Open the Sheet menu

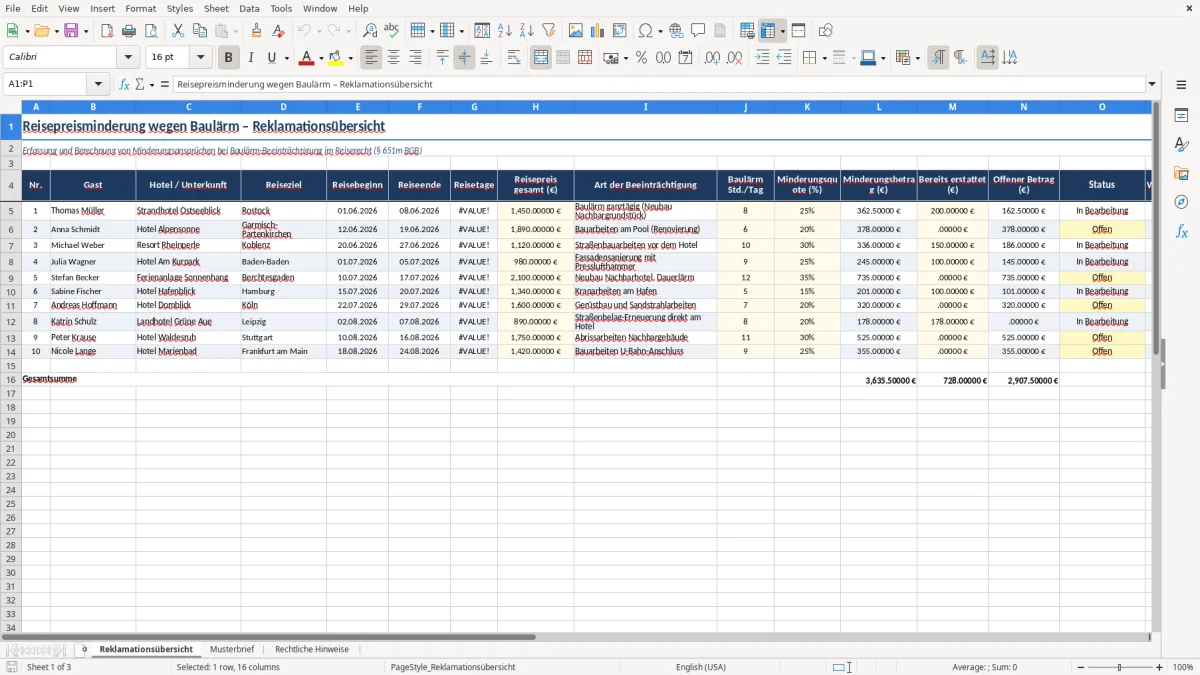tap(216, 8)
